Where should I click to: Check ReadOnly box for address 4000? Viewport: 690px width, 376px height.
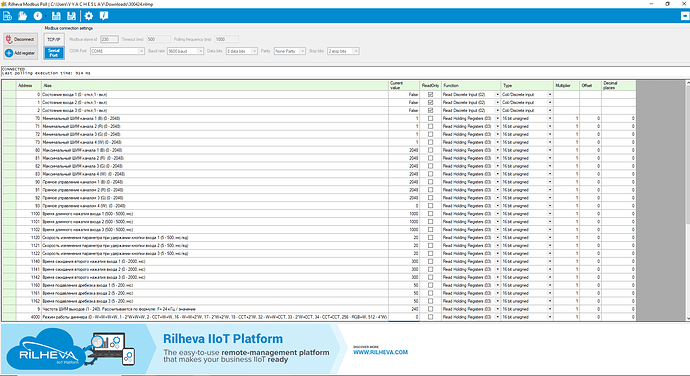click(430, 317)
